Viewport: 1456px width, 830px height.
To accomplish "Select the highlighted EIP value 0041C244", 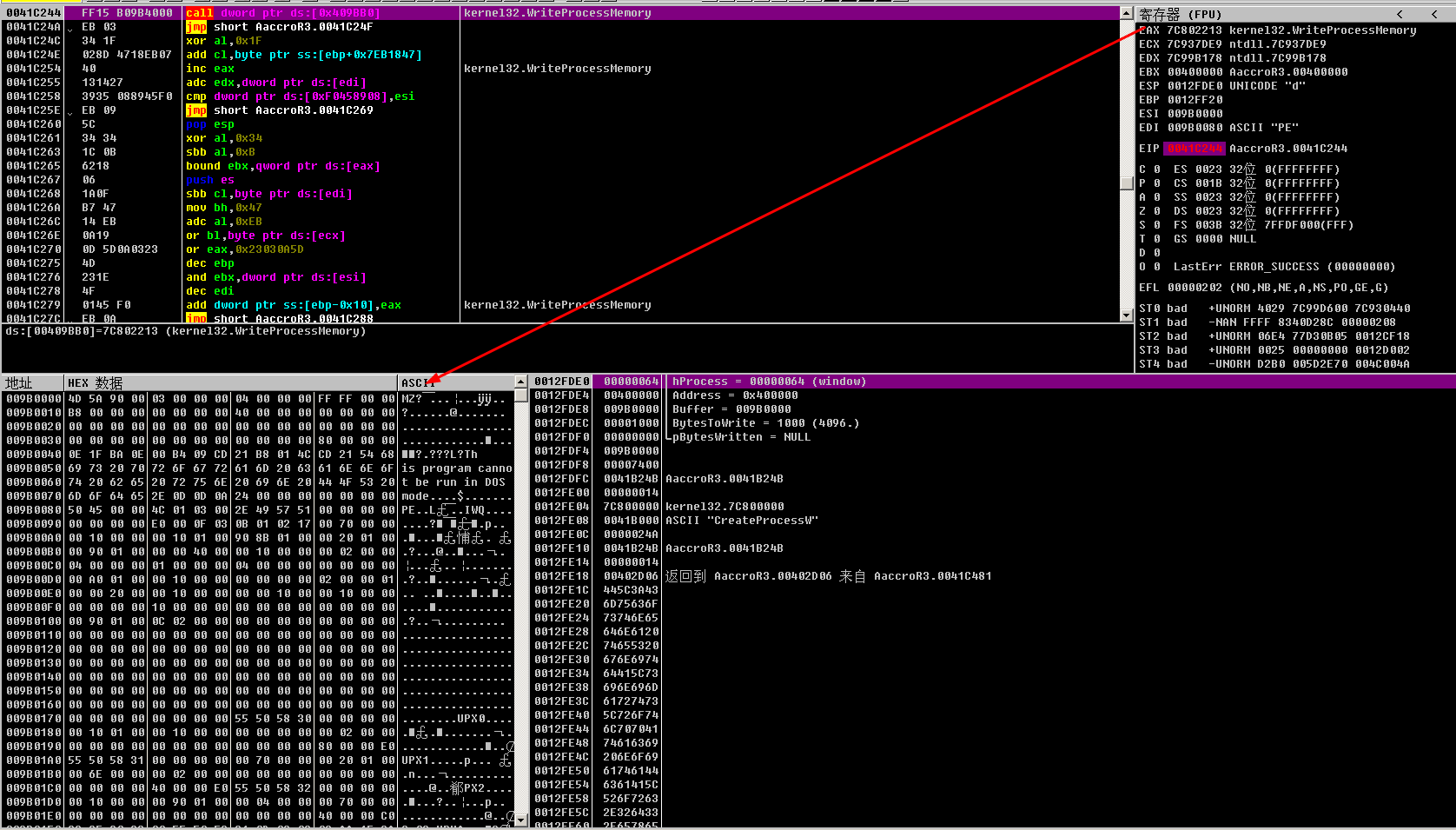I will point(1195,149).
